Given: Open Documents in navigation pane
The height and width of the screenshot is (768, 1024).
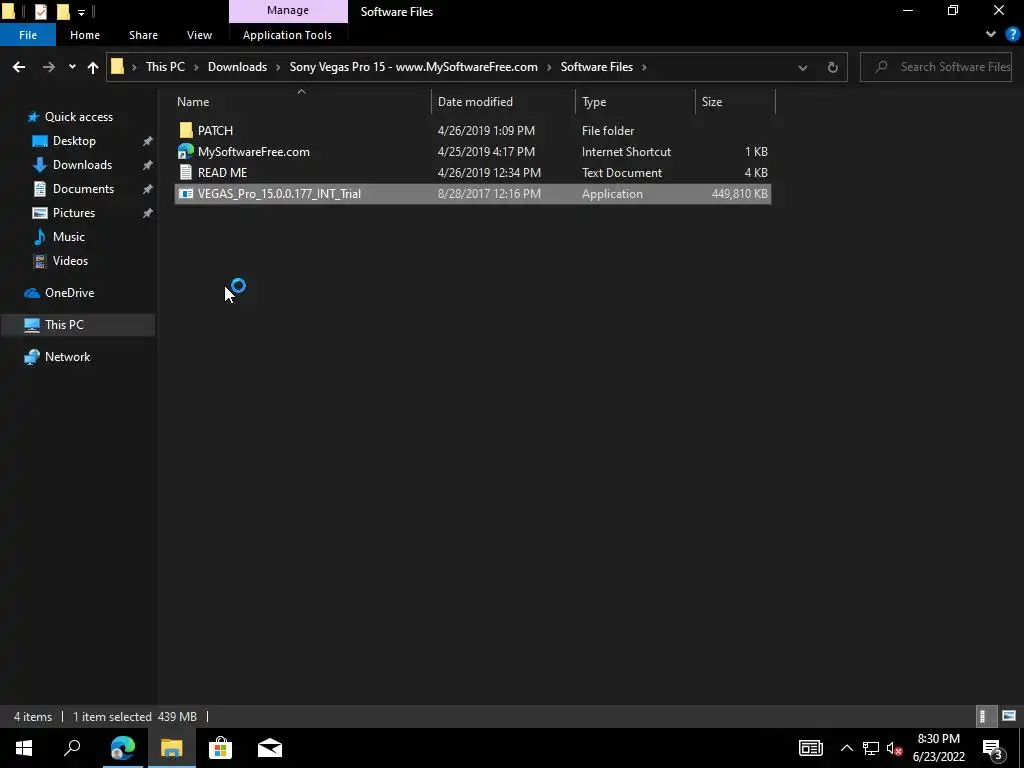Looking at the screenshot, I should point(83,189).
